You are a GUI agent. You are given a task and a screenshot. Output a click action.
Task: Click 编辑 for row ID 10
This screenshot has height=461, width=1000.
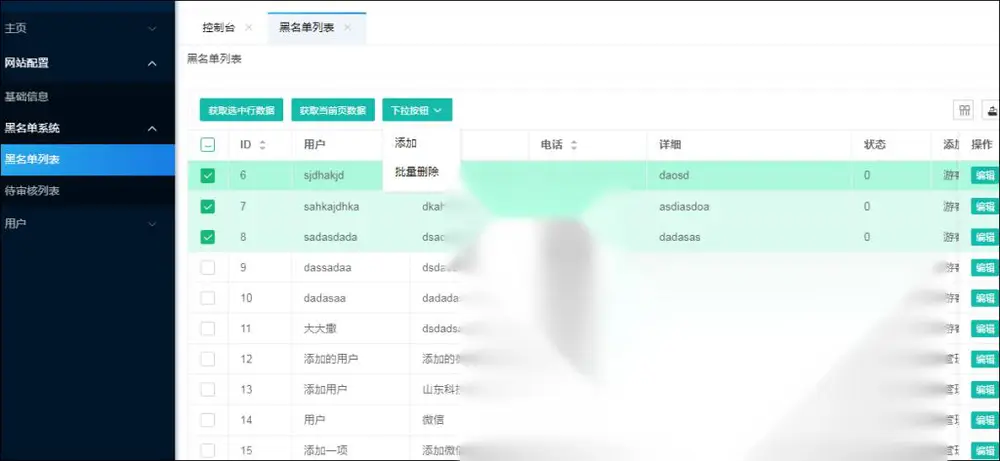pos(985,298)
